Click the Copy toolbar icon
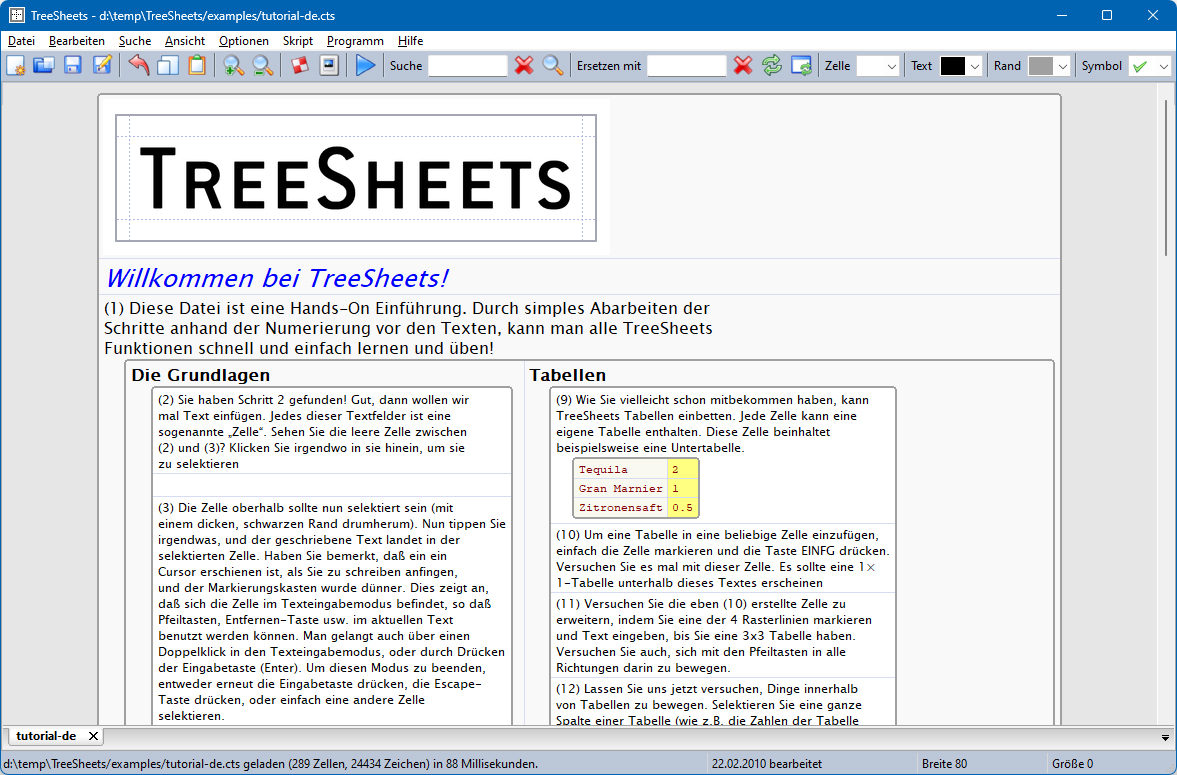1177x775 pixels. (x=167, y=66)
